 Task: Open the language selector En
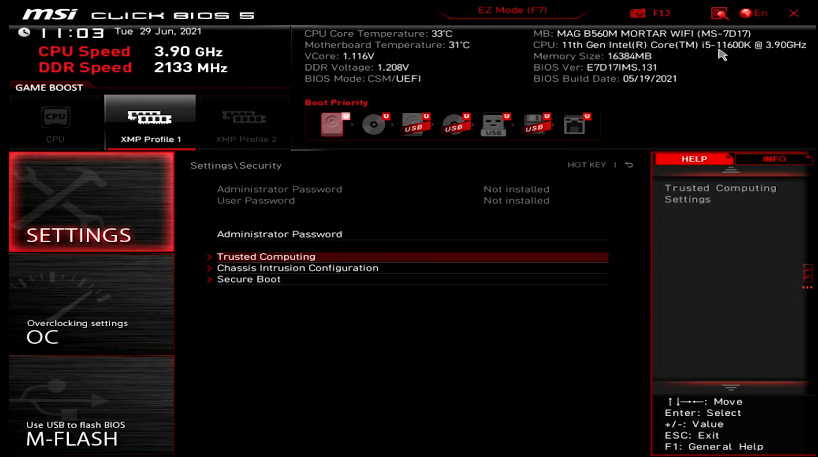coord(753,14)
